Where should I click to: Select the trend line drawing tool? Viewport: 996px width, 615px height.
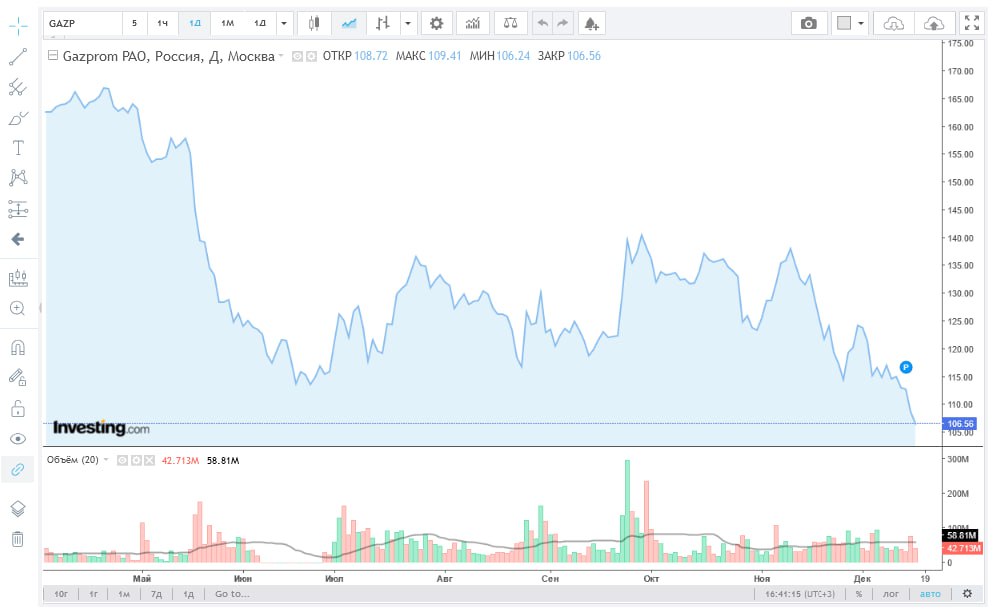(17, 57)
